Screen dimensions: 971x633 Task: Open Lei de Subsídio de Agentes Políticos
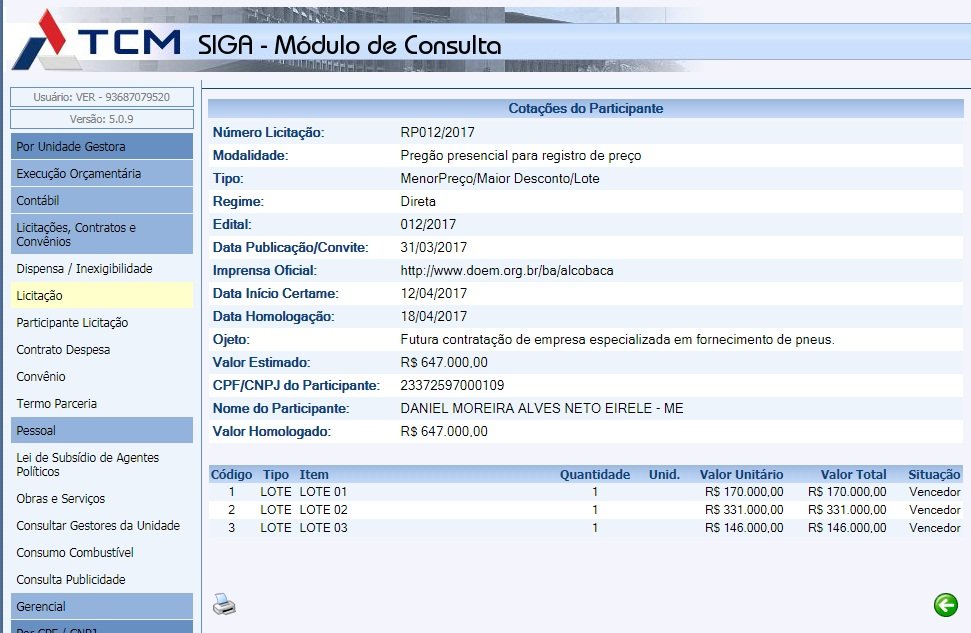pyautogui.click(x=87, y=464)
